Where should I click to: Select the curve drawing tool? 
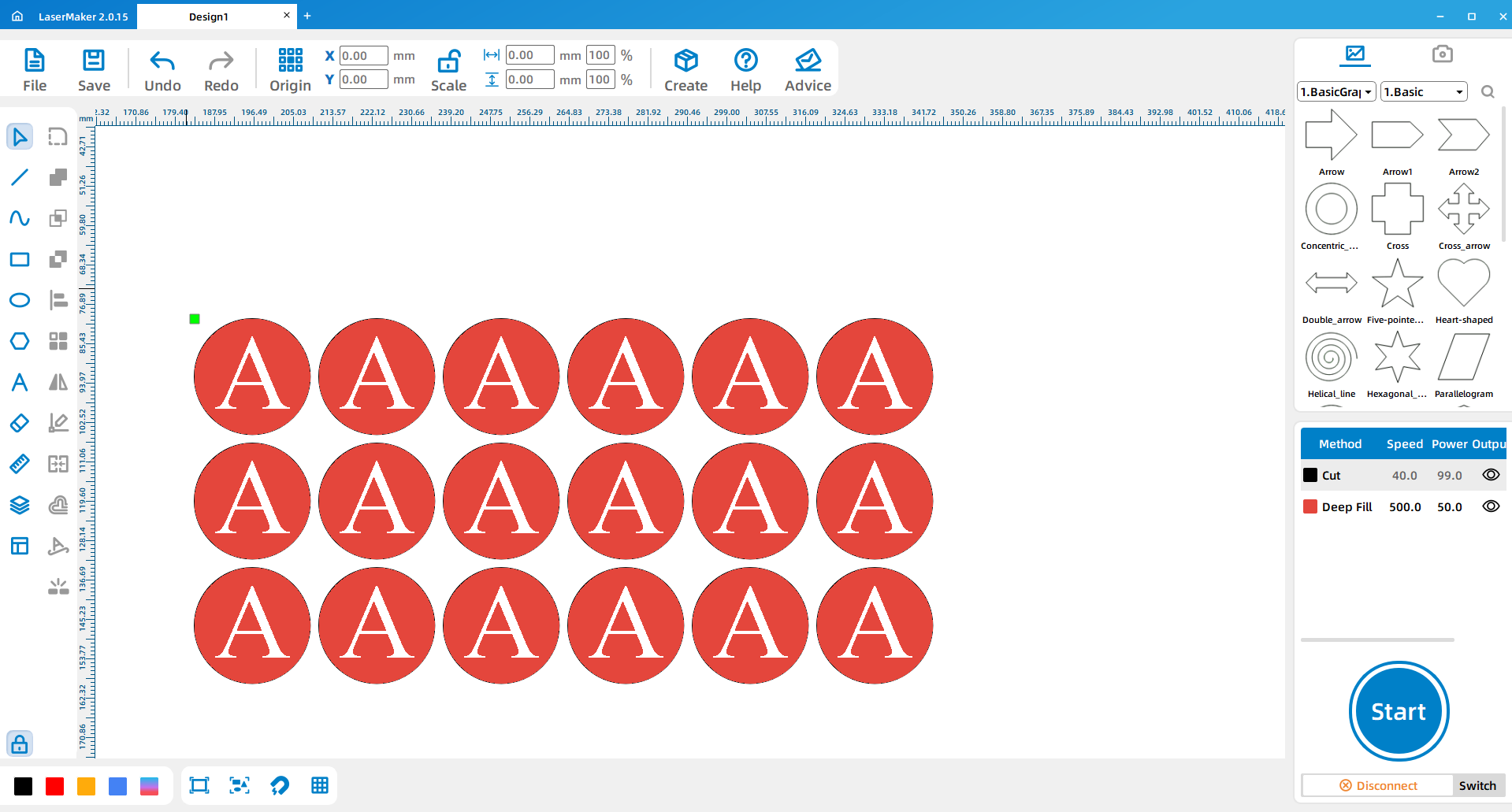(20, 218)
